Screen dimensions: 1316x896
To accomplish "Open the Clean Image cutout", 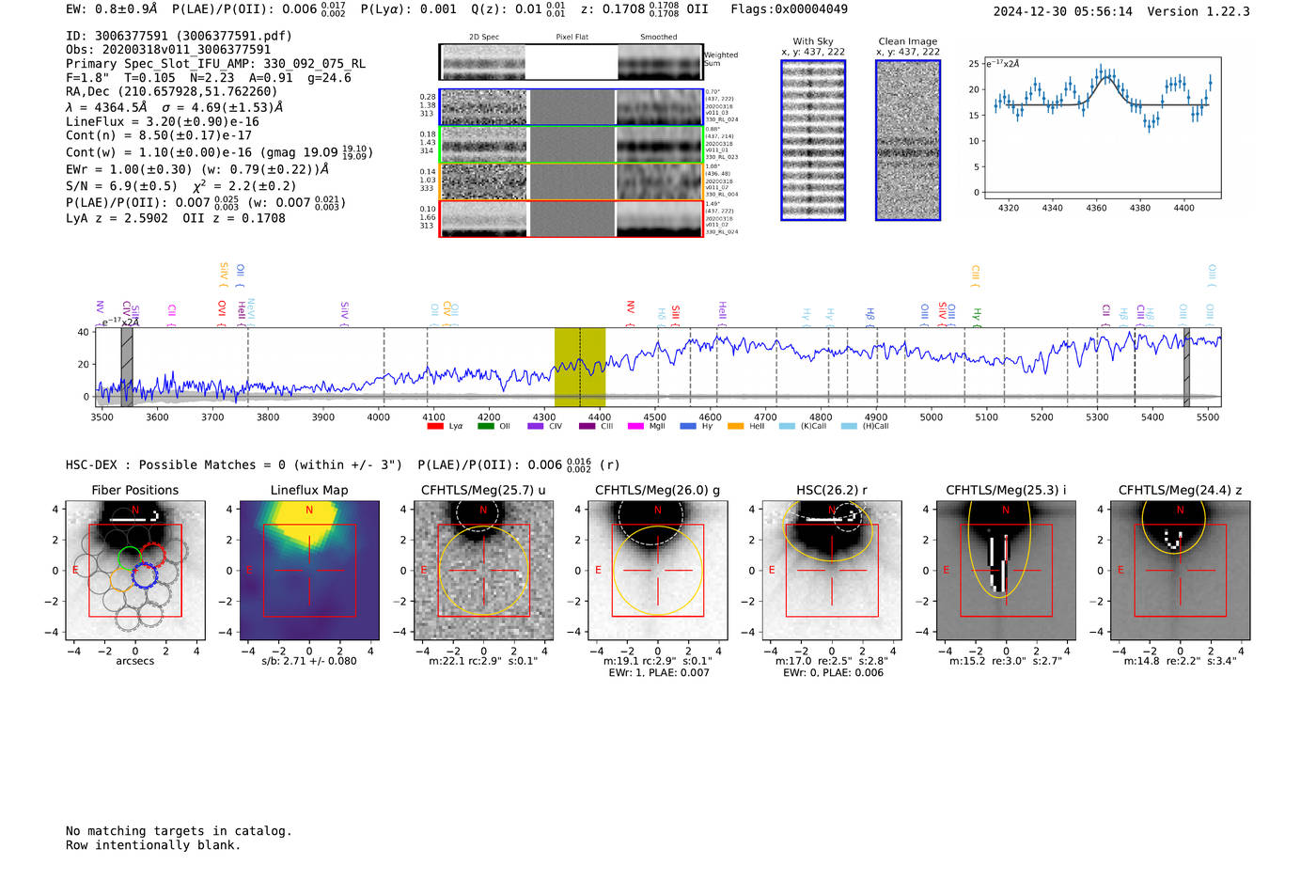I will (908, 140).
